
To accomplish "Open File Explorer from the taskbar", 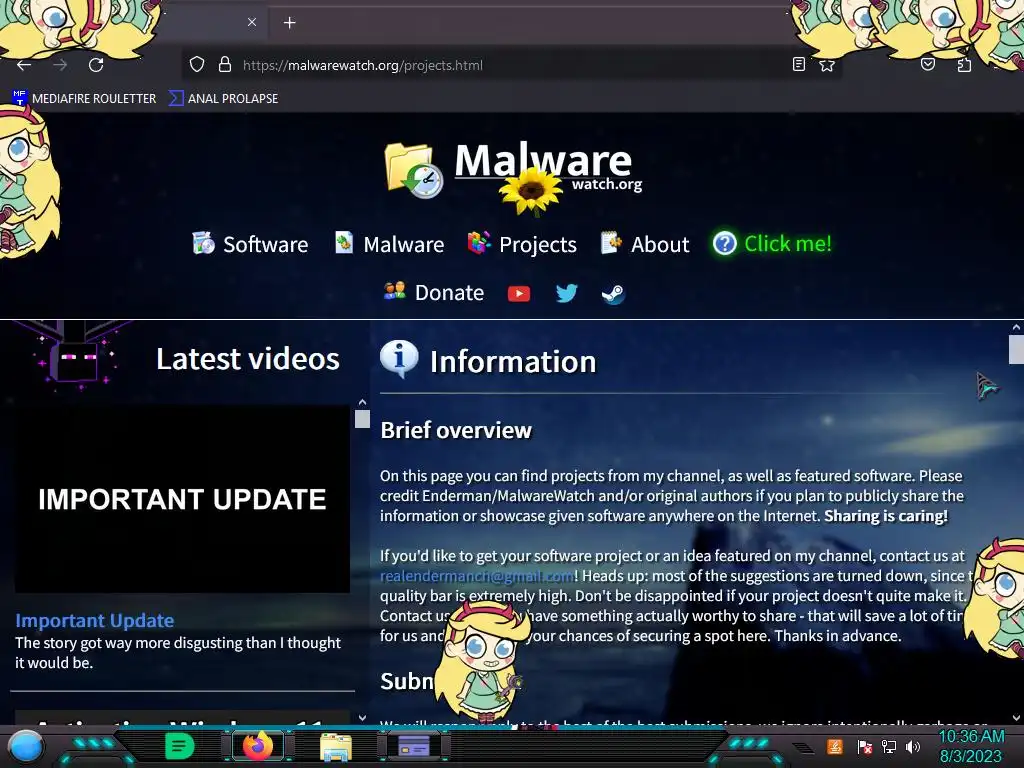I will pos(336,746).
